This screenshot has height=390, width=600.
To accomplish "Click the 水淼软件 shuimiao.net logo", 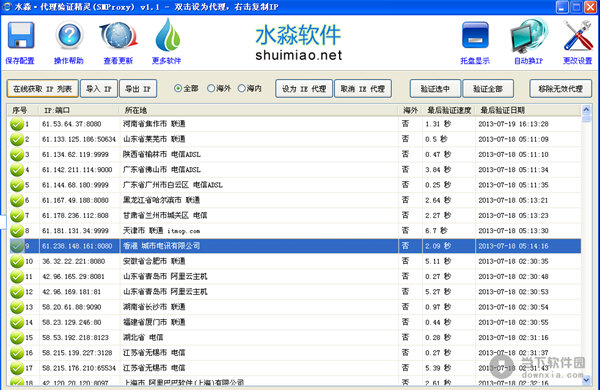I will click(x=298, y=42).
